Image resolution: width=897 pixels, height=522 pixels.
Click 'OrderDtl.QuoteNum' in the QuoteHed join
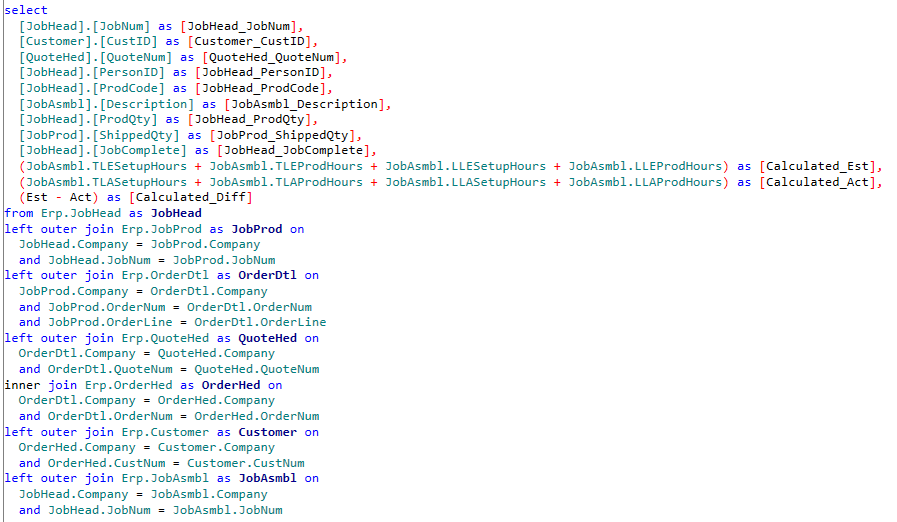(110, 370)
